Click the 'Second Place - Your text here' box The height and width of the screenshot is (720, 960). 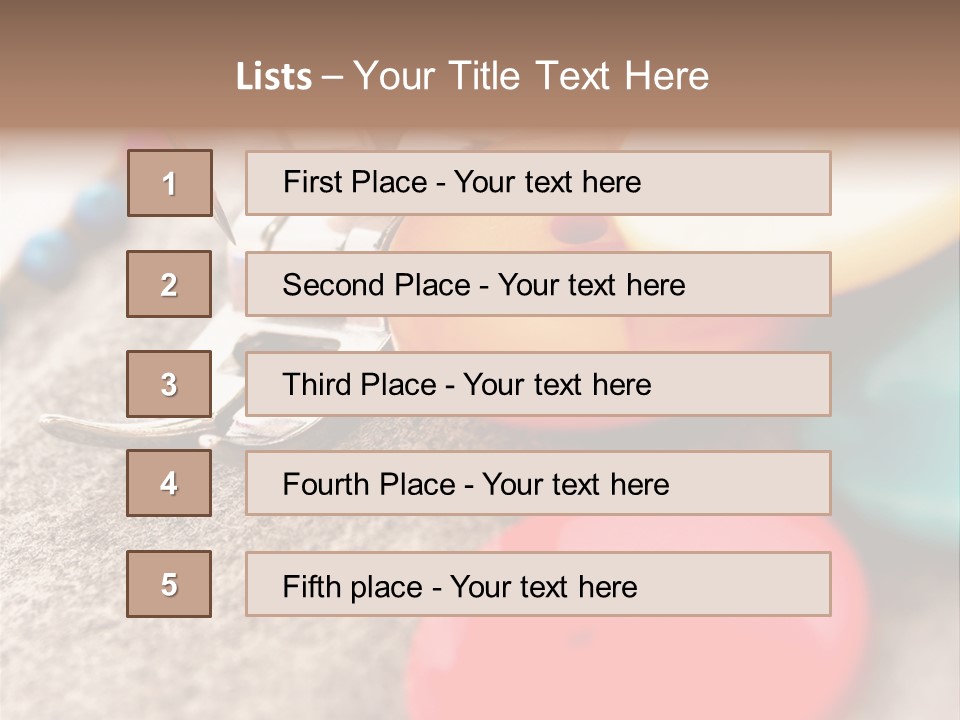[x=538, y=284]
